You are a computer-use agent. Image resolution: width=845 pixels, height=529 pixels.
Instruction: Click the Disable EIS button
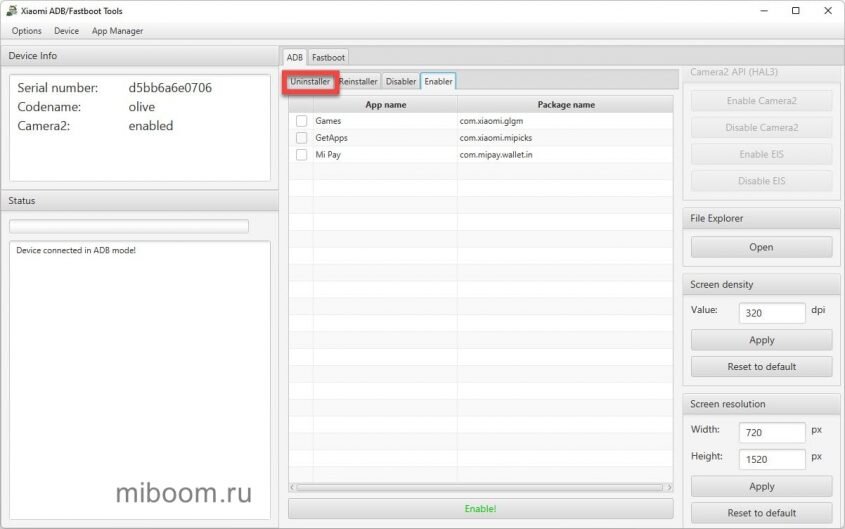pyautogui.click(x=761, y=181)
